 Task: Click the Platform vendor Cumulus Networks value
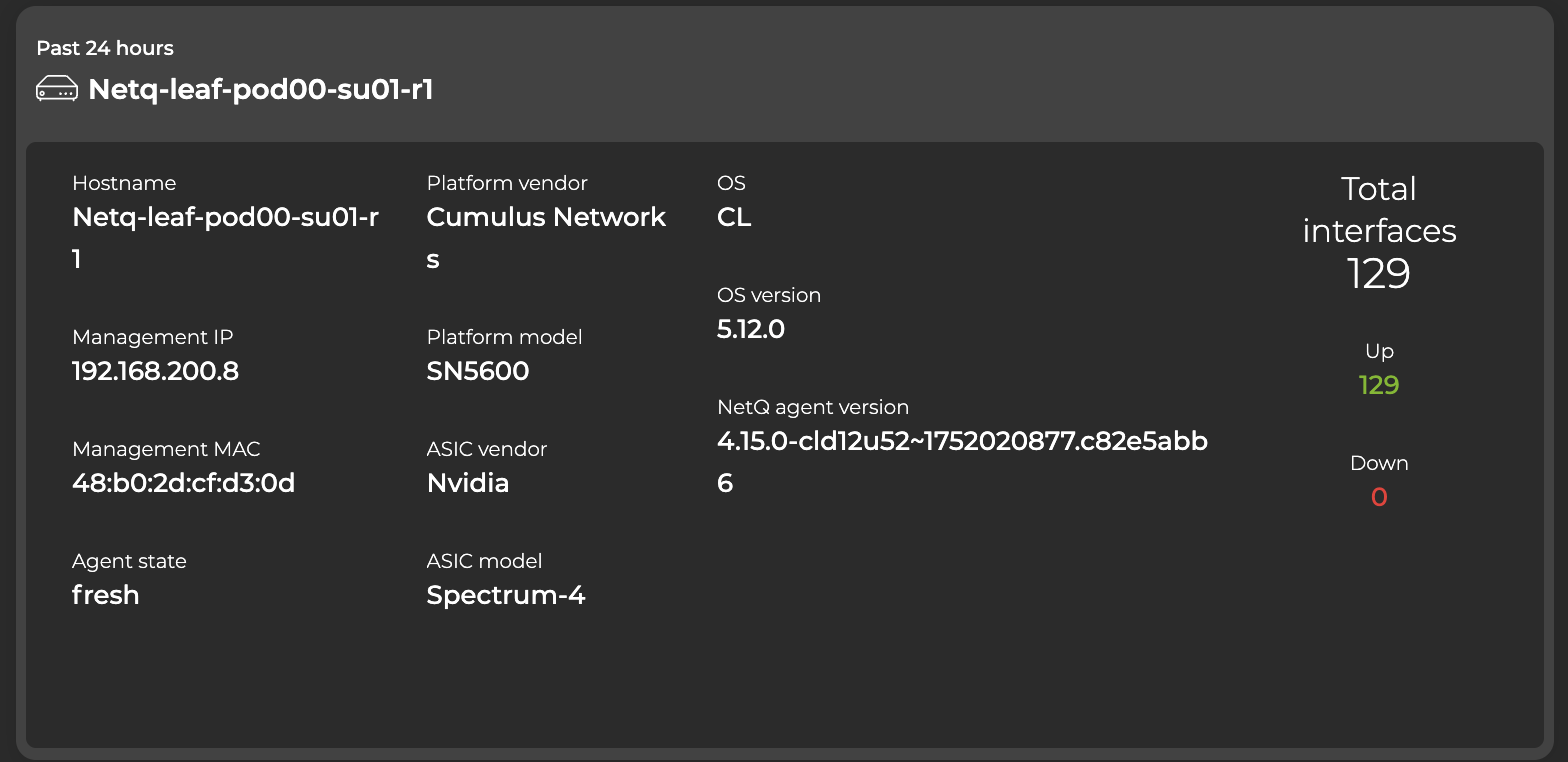click(546, 218)
